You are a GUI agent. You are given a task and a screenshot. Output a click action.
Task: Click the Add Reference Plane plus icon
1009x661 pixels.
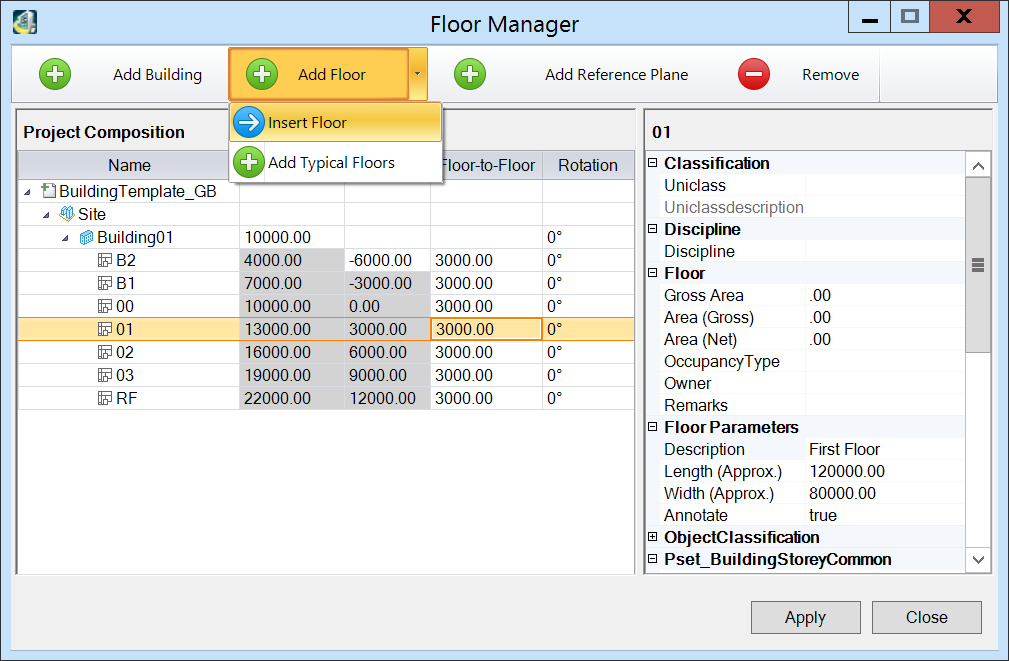coord(470,74)
